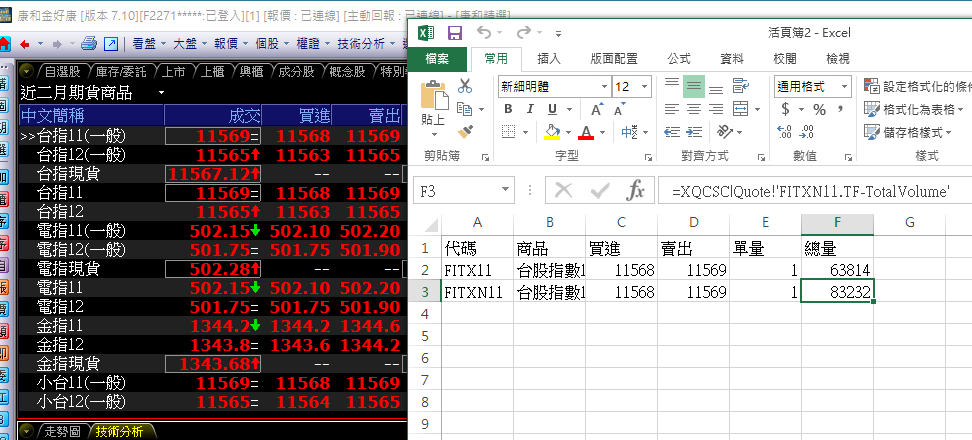The height and width of the screenshot is (440, 972).
Task: Save the Excel workbook with the floppy icon
Action: click(x=455, y=33)
